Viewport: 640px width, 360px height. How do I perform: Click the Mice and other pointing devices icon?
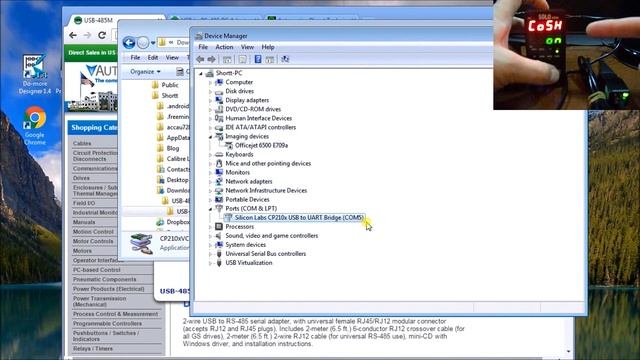point(219,164)
